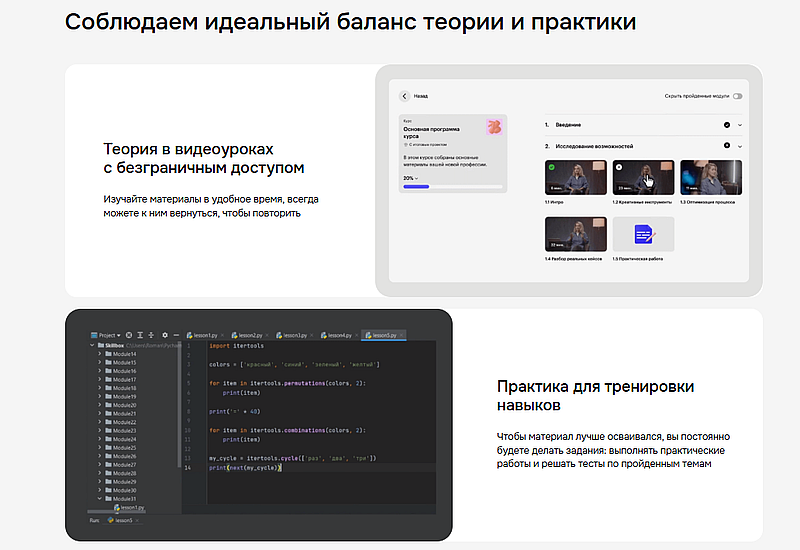Open the Креативные инструменты video thumbnail
This screenshot has height=550, width=800.
point(642,177)
